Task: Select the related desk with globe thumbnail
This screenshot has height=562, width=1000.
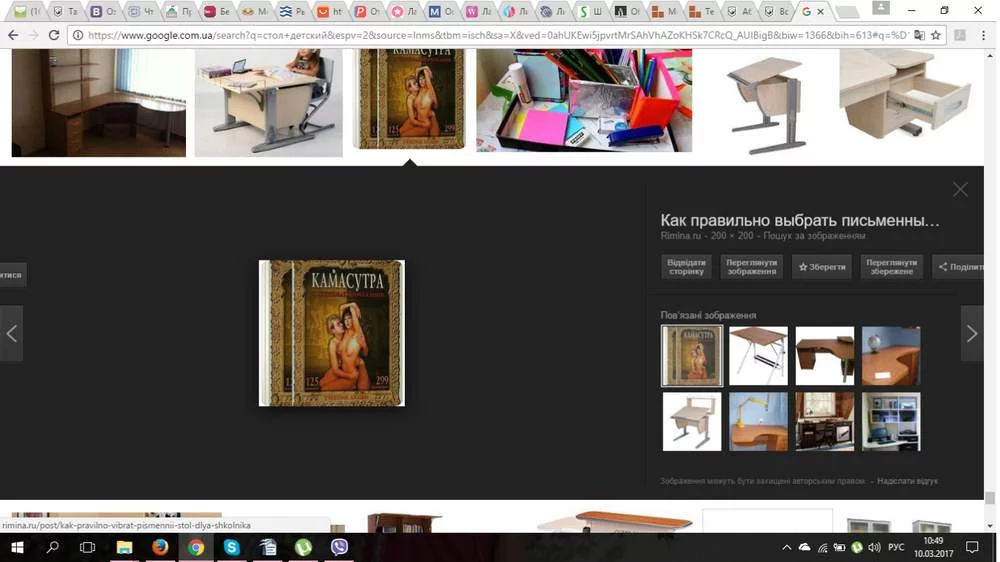Action: pyautogui.click(x=891, y=356)
